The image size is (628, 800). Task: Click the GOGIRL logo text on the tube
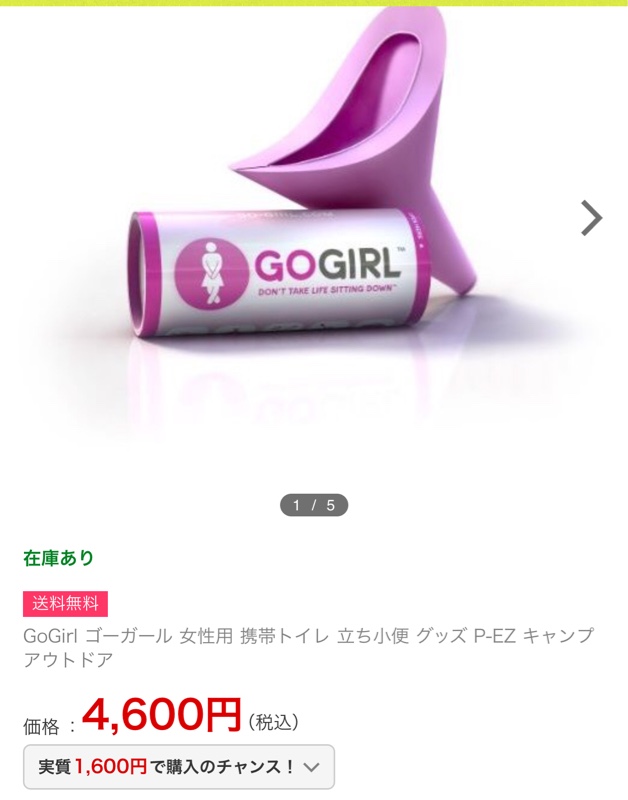(x=326, y=264)
